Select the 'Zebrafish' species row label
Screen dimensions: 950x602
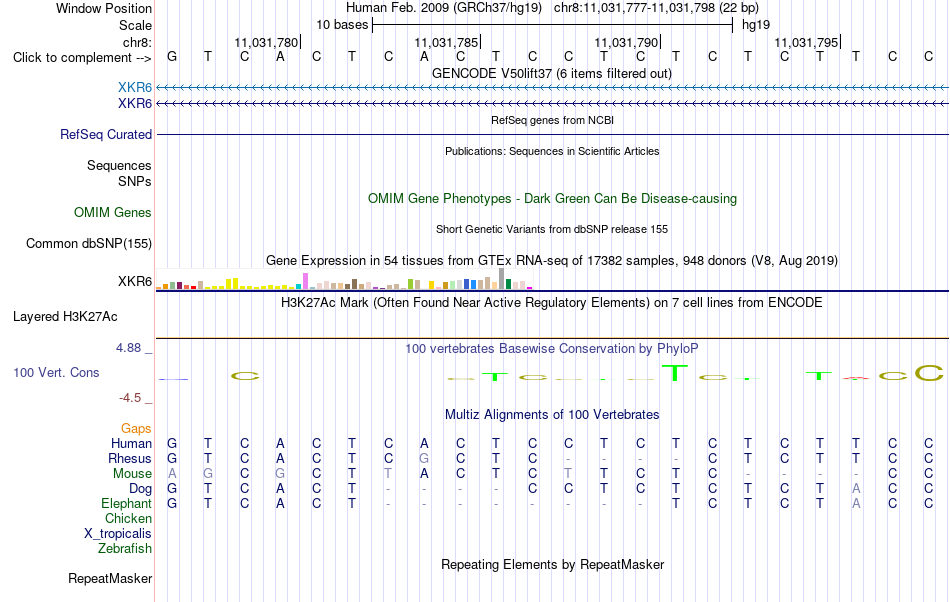tap(125, 549)
